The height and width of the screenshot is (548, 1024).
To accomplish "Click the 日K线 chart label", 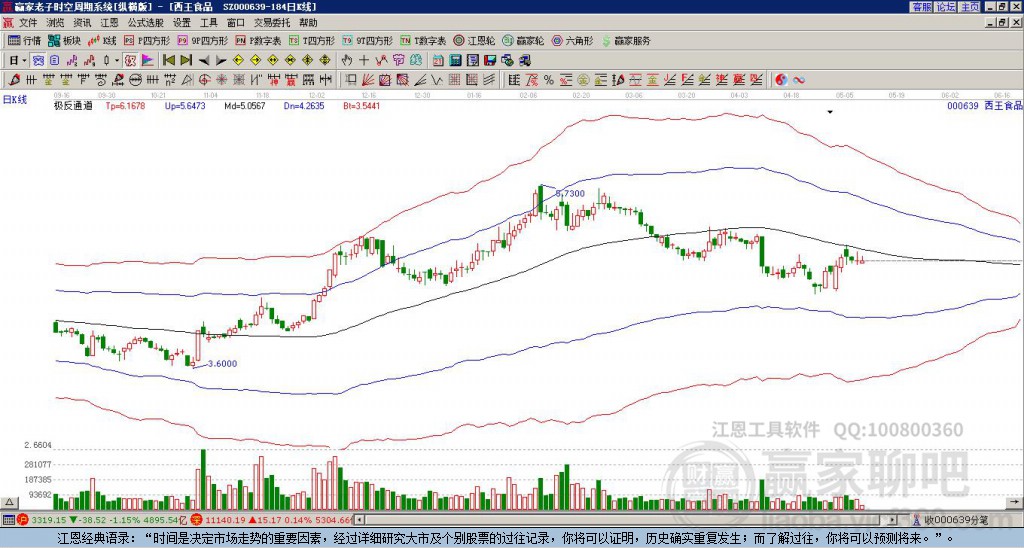I will click(15, 99).
